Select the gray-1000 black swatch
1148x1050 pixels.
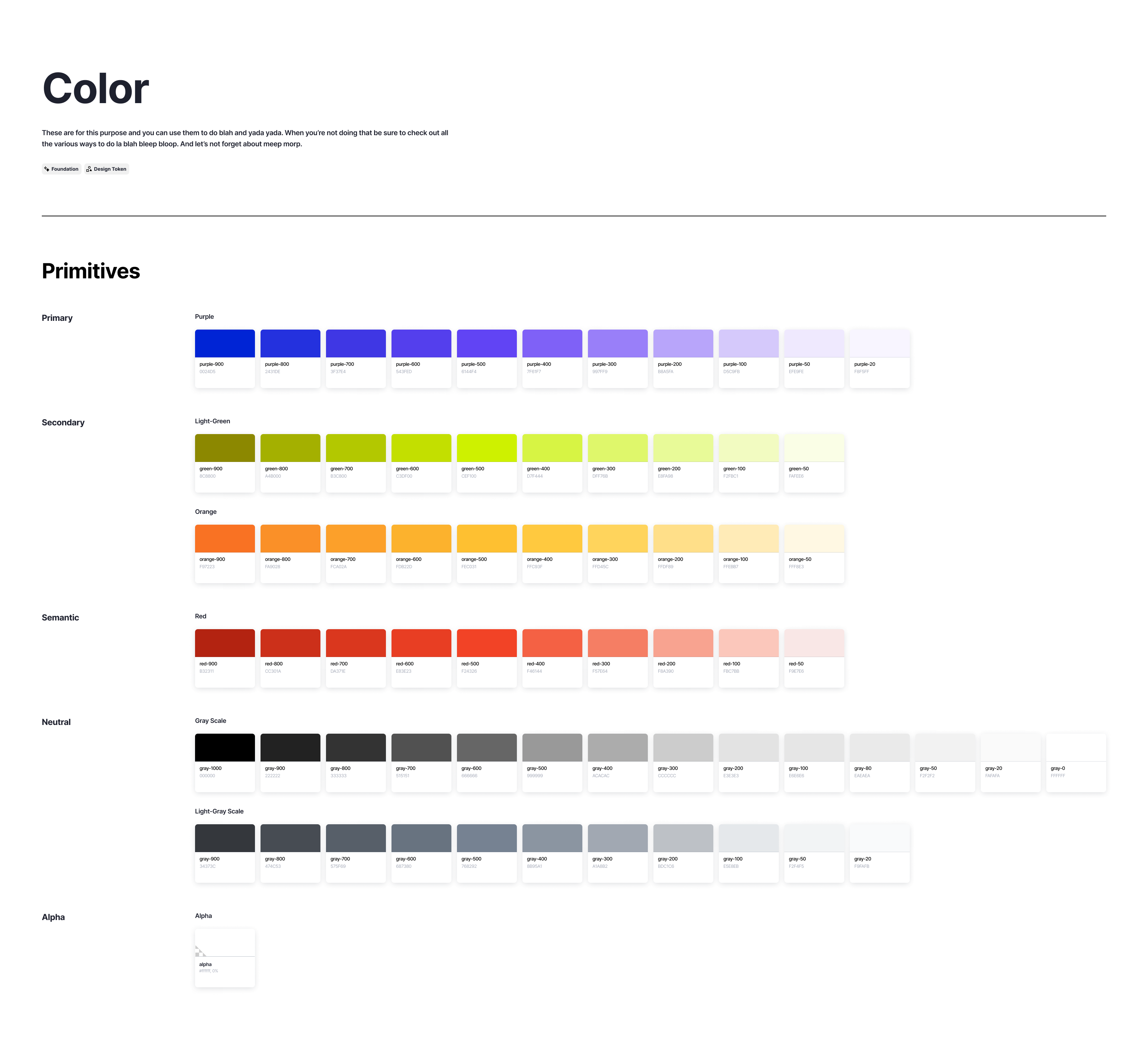coord(224,748)
